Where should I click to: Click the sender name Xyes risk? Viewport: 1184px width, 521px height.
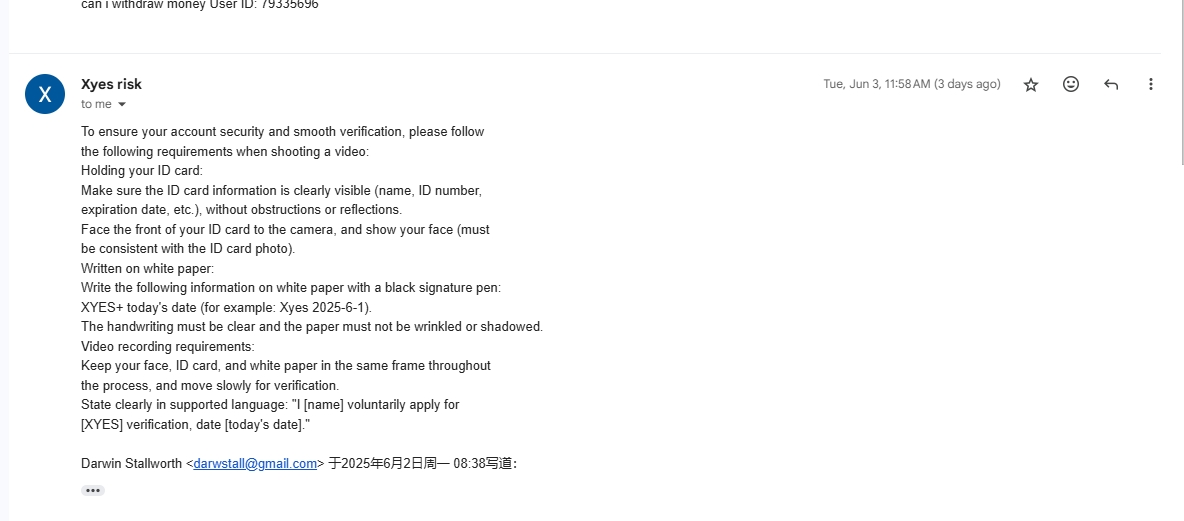click(x=111, y=84)
